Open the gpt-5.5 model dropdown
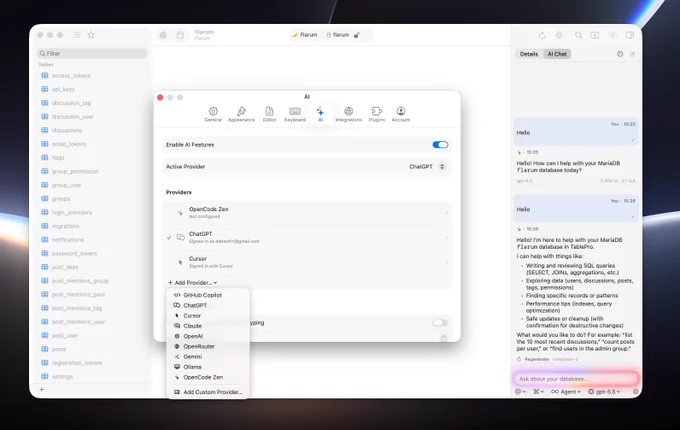680x430 pixels. click(x=604, y=391)
